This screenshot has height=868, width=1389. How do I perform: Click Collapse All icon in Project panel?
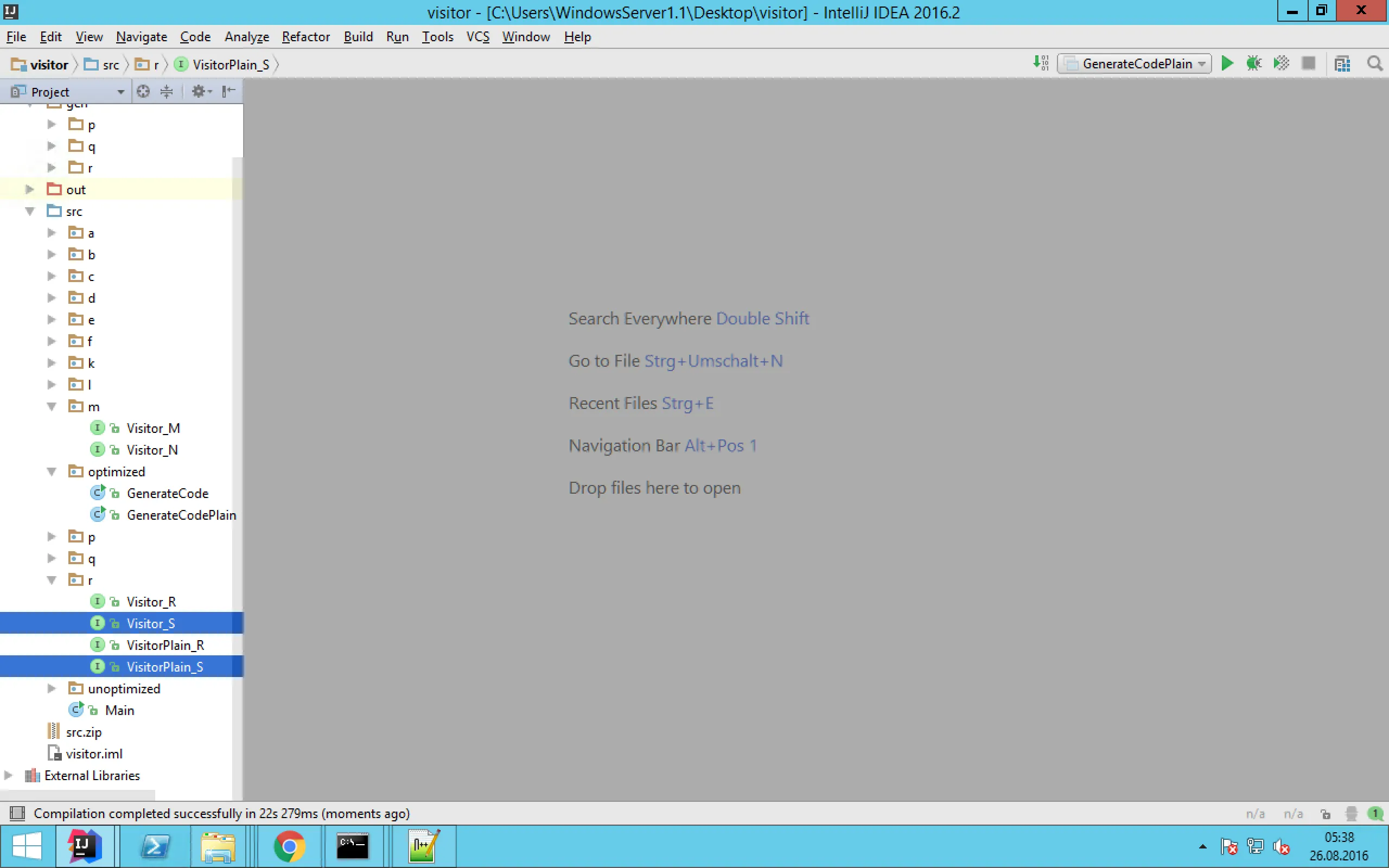pos(167,91)
